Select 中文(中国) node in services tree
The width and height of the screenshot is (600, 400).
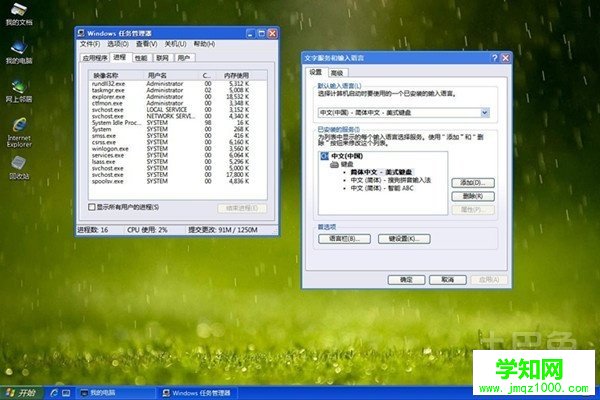(347, 156)
